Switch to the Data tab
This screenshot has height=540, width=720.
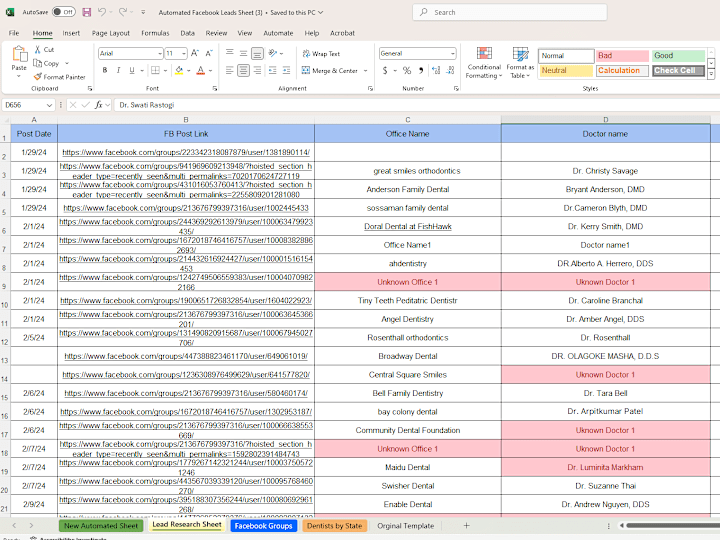point(187,33)
